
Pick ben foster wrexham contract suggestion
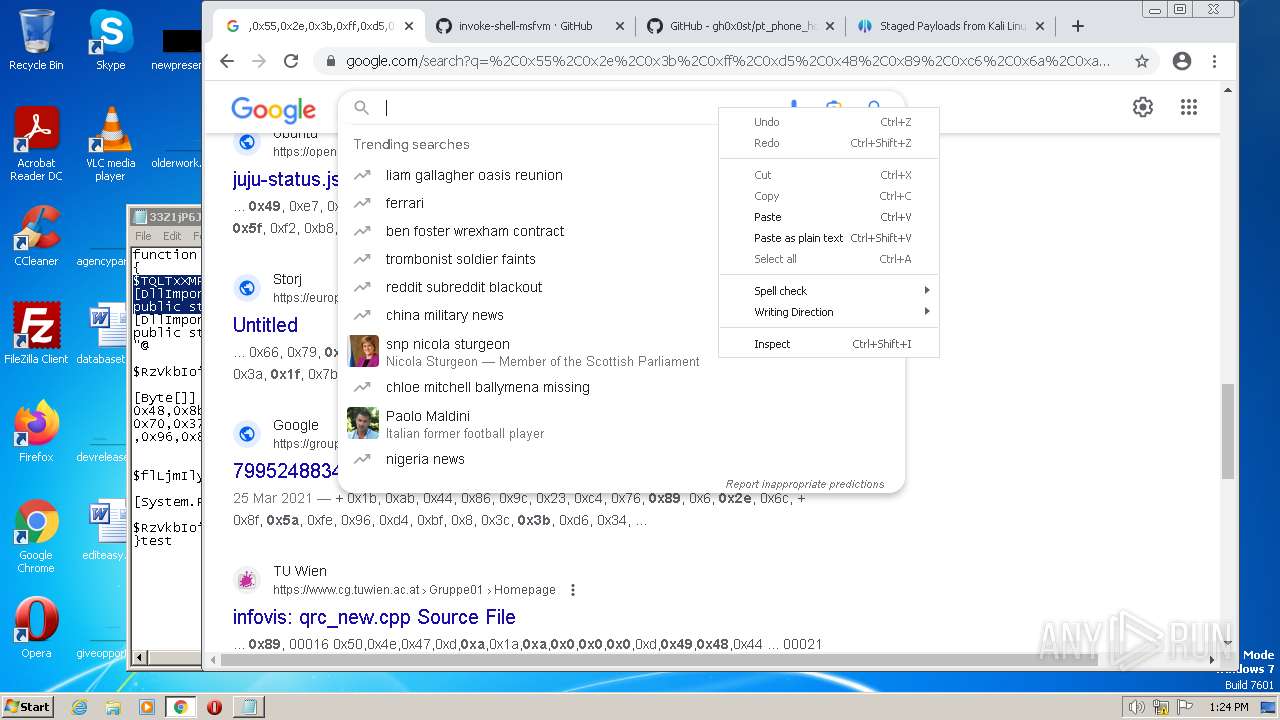coord(475,231)
